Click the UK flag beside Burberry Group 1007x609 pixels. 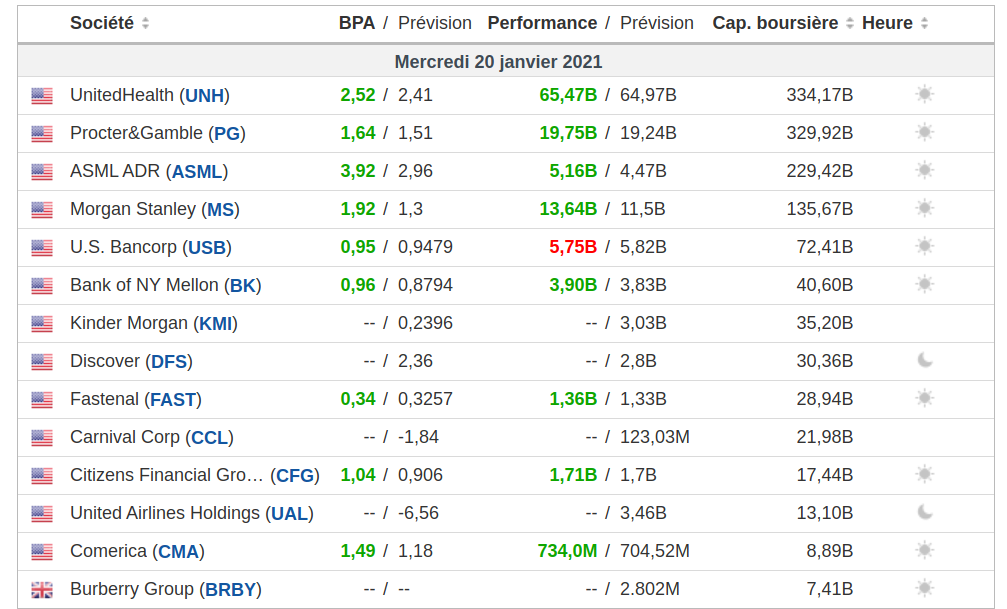[x=41, y=590]
